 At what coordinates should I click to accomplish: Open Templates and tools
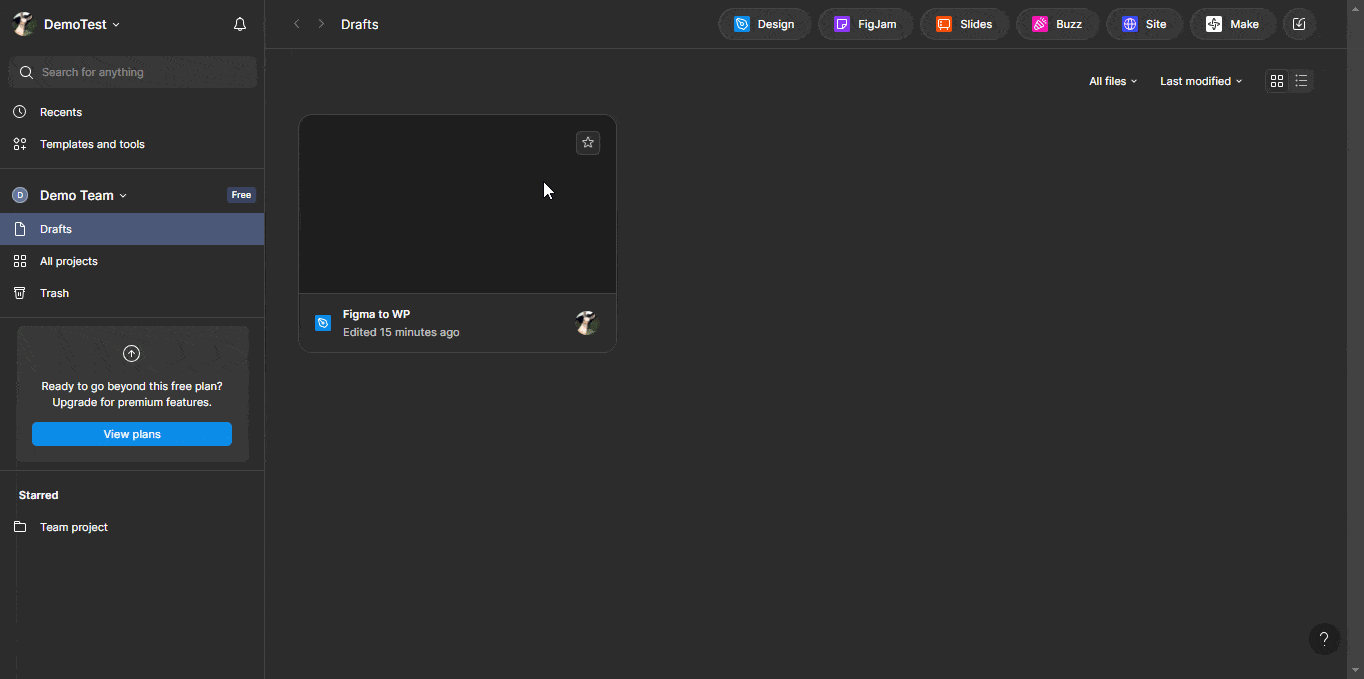[132, 144]
